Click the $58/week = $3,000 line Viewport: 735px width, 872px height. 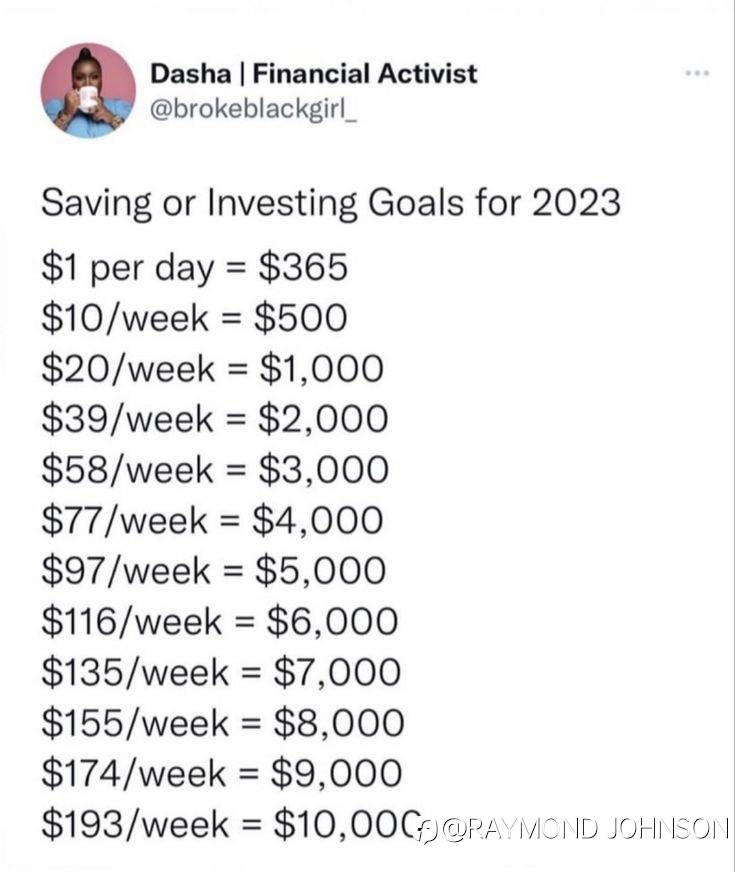215,470
